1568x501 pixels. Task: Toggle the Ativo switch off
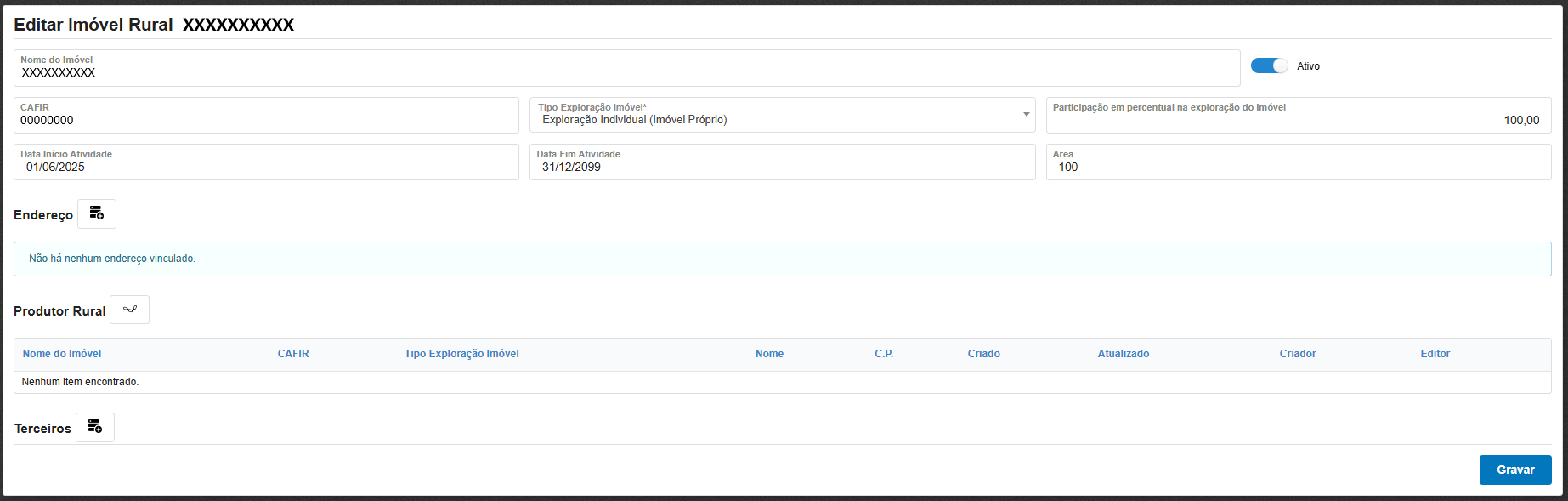(1269, 66)
